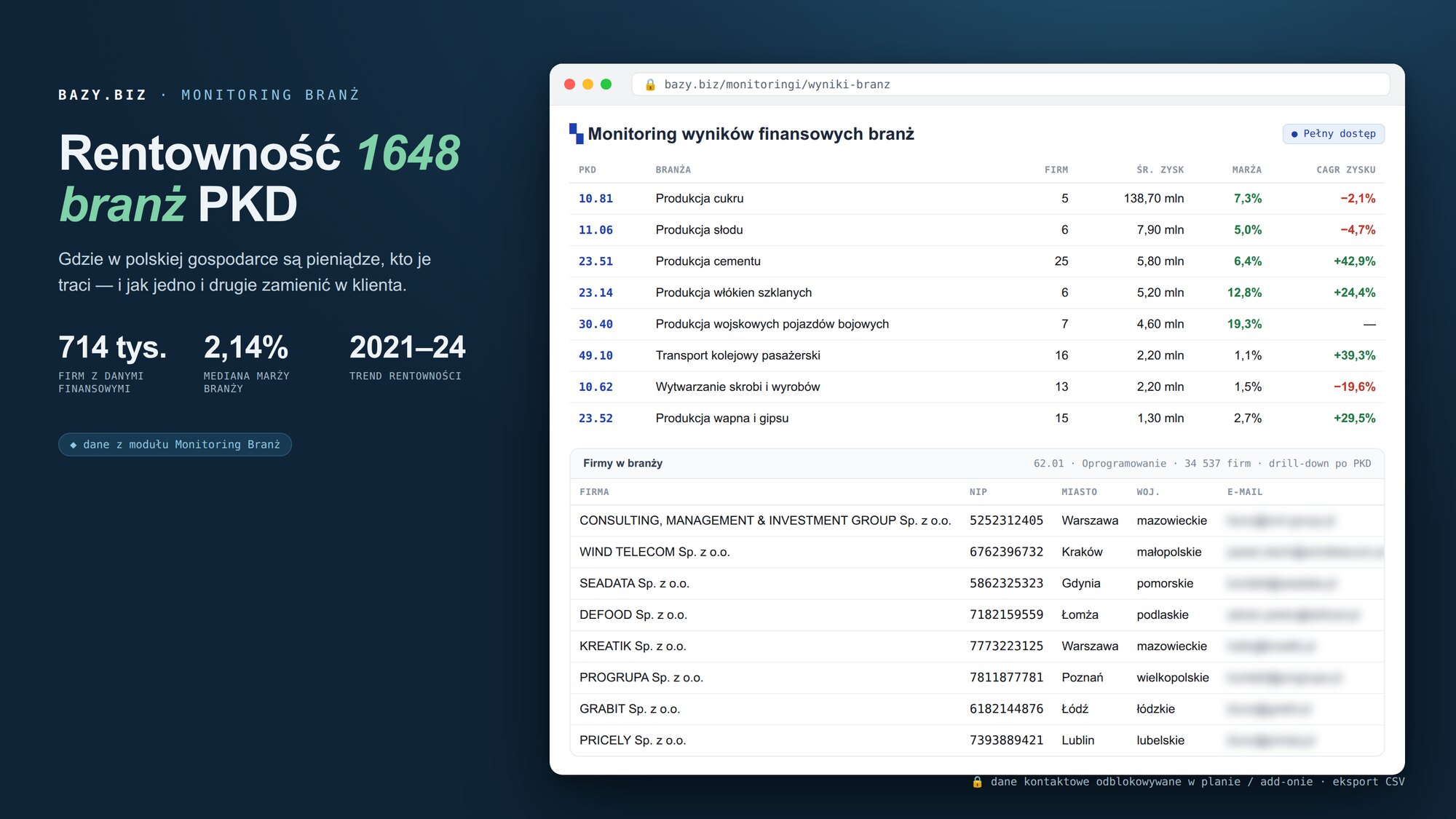Image resolution: width=1456 pixels, height=819 pixels.
Task: Click the padlock icon in address bar
Action: click(650, 84)
